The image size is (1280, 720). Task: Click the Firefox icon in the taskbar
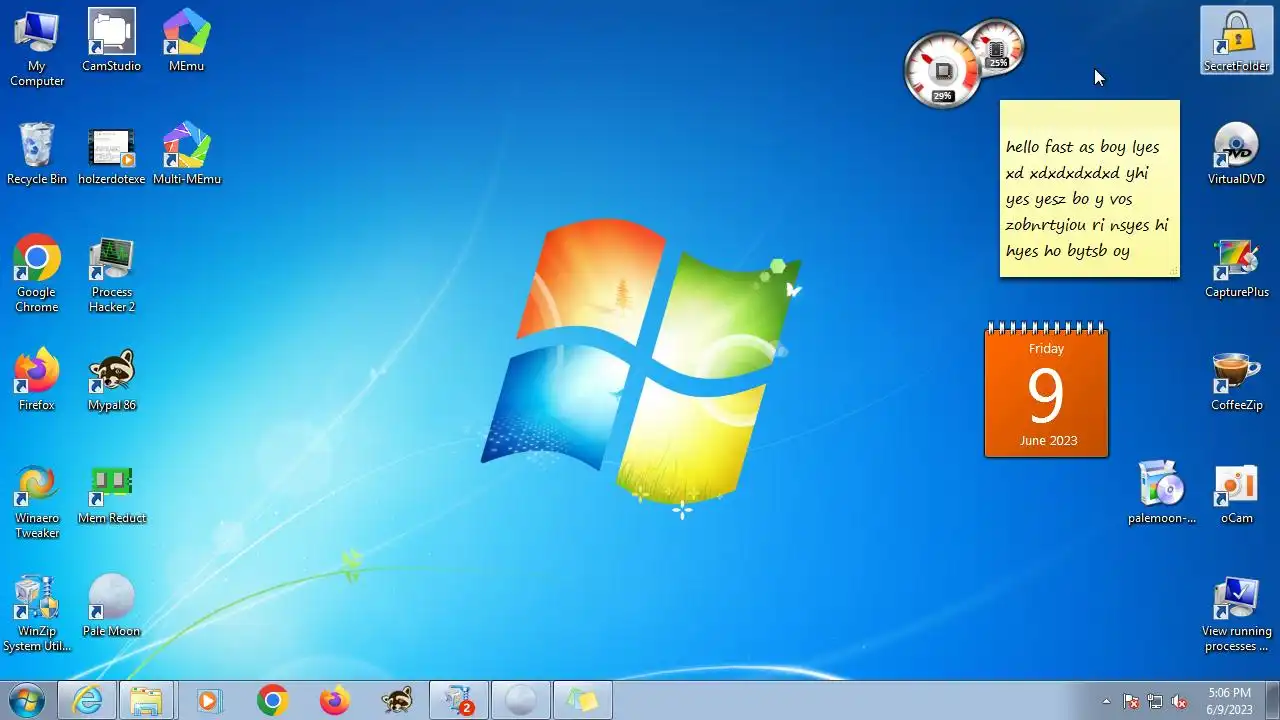tap(334, 701)
